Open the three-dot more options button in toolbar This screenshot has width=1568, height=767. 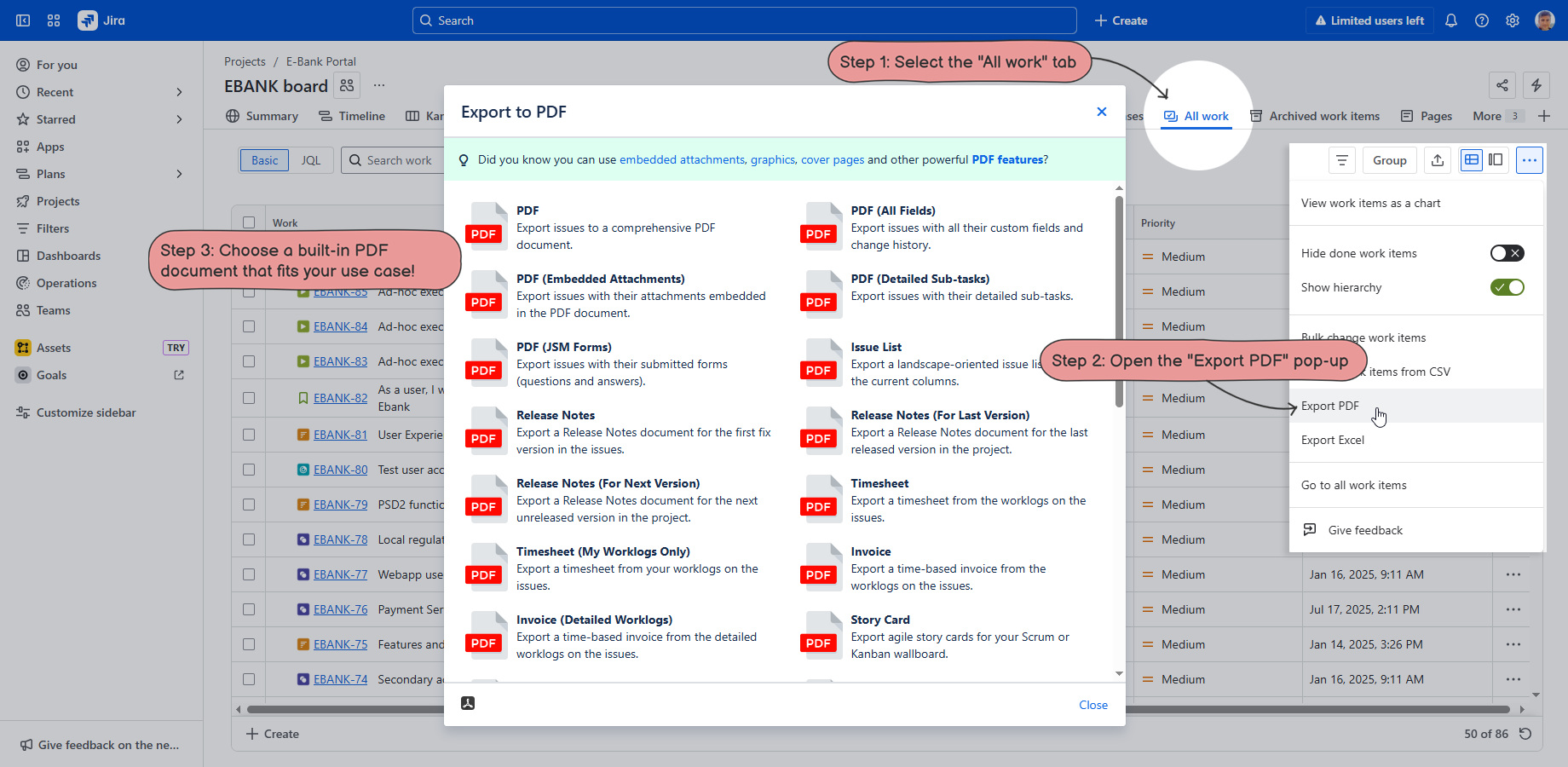coord(1530,160)
